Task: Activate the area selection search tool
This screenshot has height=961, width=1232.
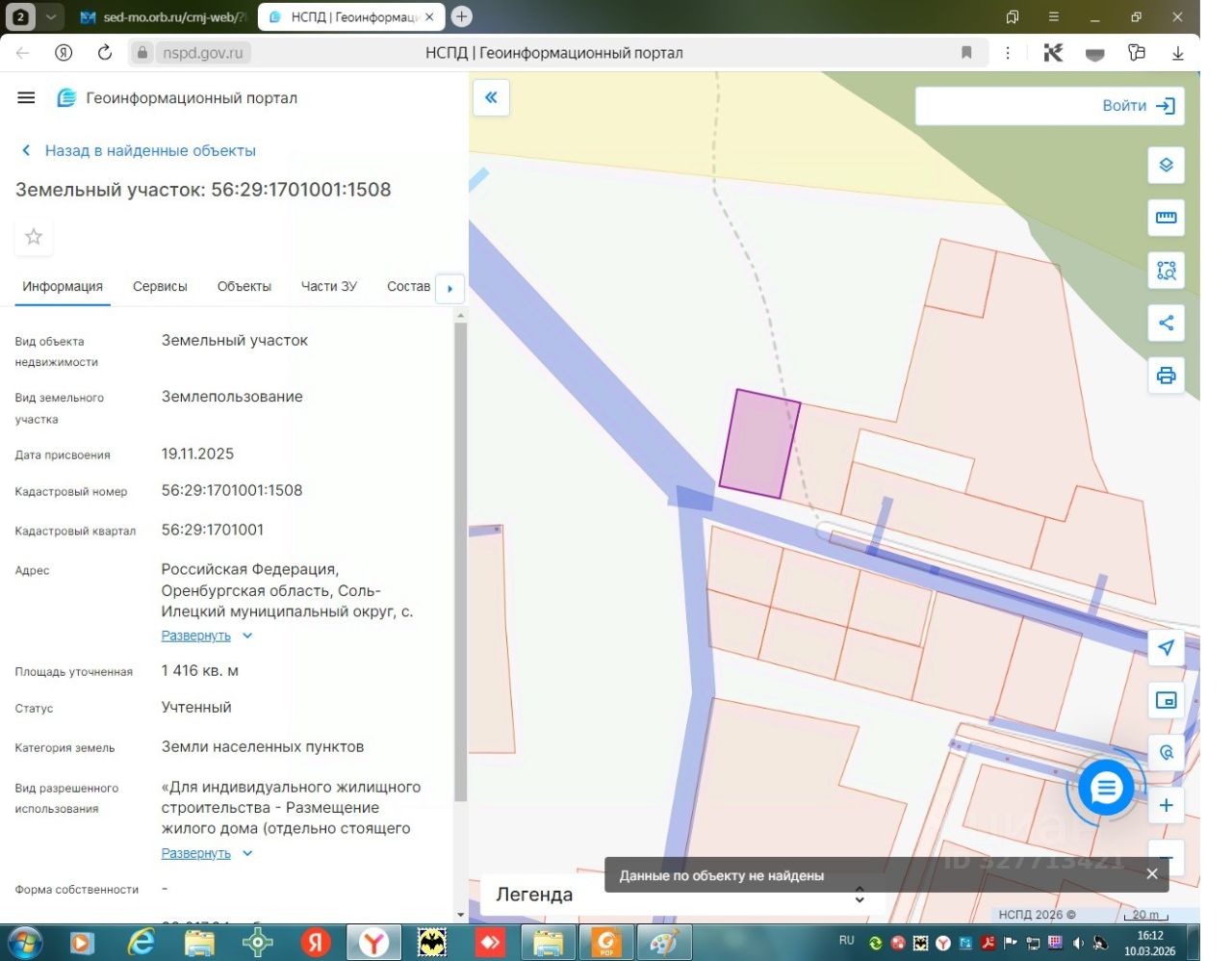Action: 1166,271
